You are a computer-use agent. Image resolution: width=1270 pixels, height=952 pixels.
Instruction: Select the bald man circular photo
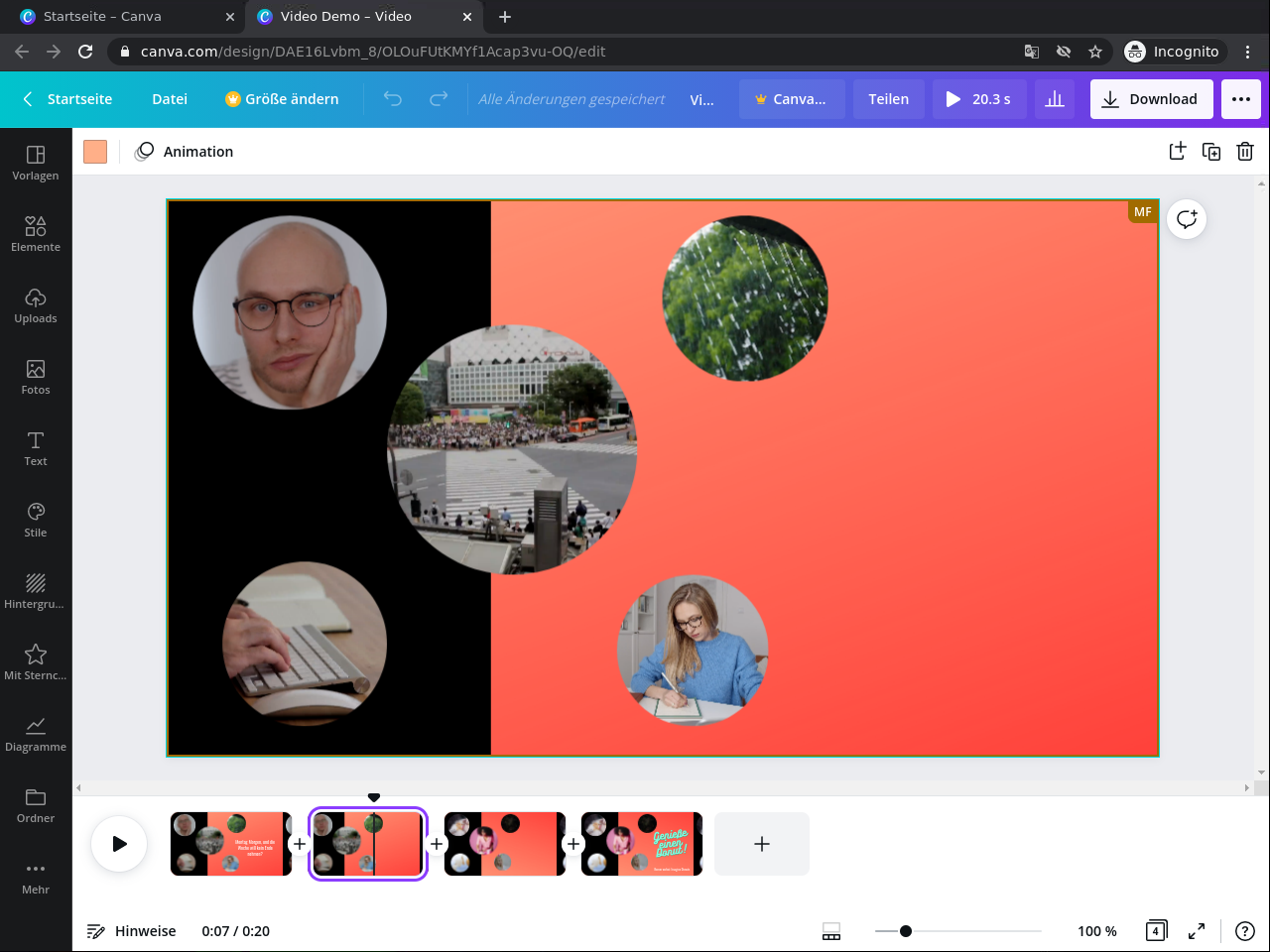click(290, 312)
